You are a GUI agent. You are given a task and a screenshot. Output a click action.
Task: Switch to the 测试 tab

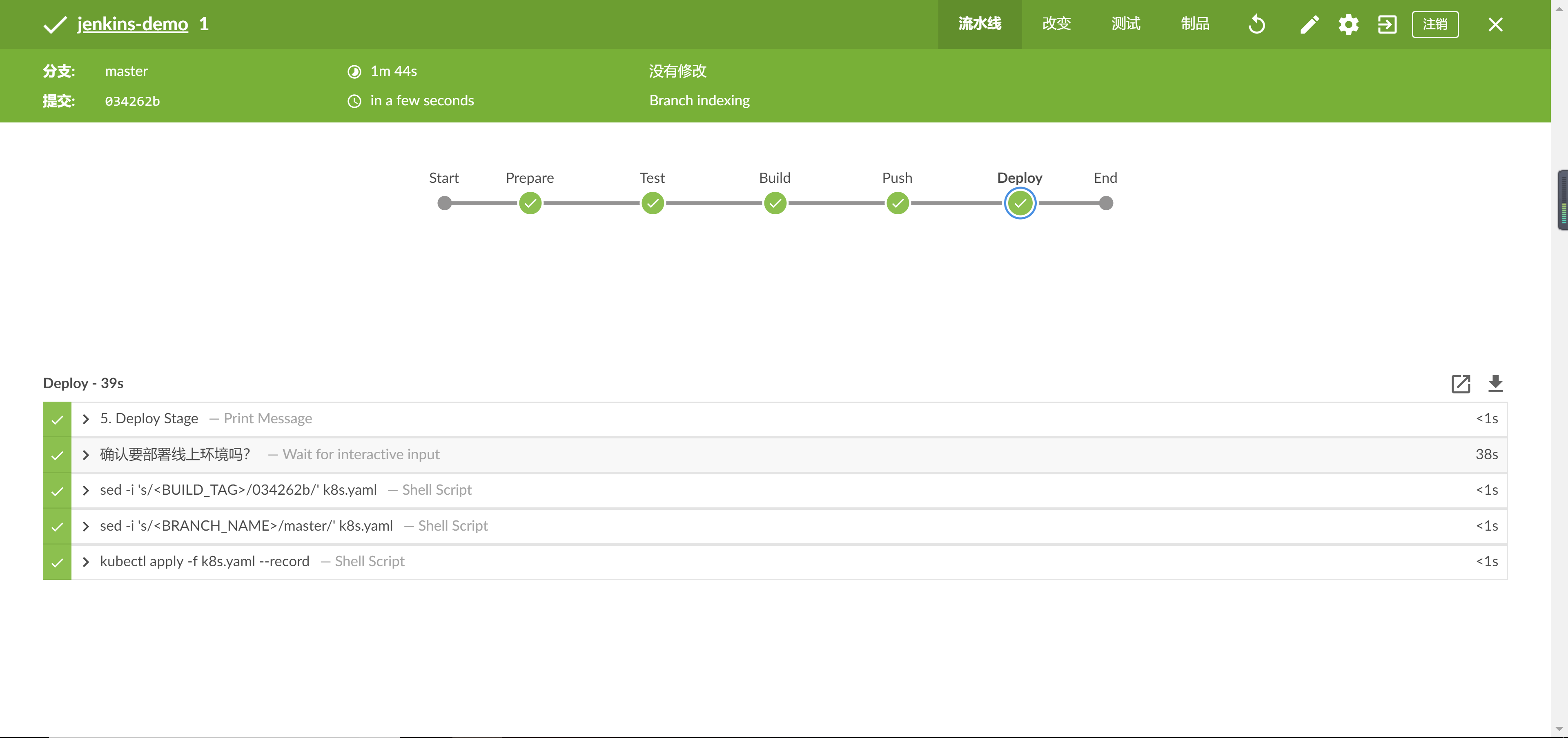[x=1125, y=24]
